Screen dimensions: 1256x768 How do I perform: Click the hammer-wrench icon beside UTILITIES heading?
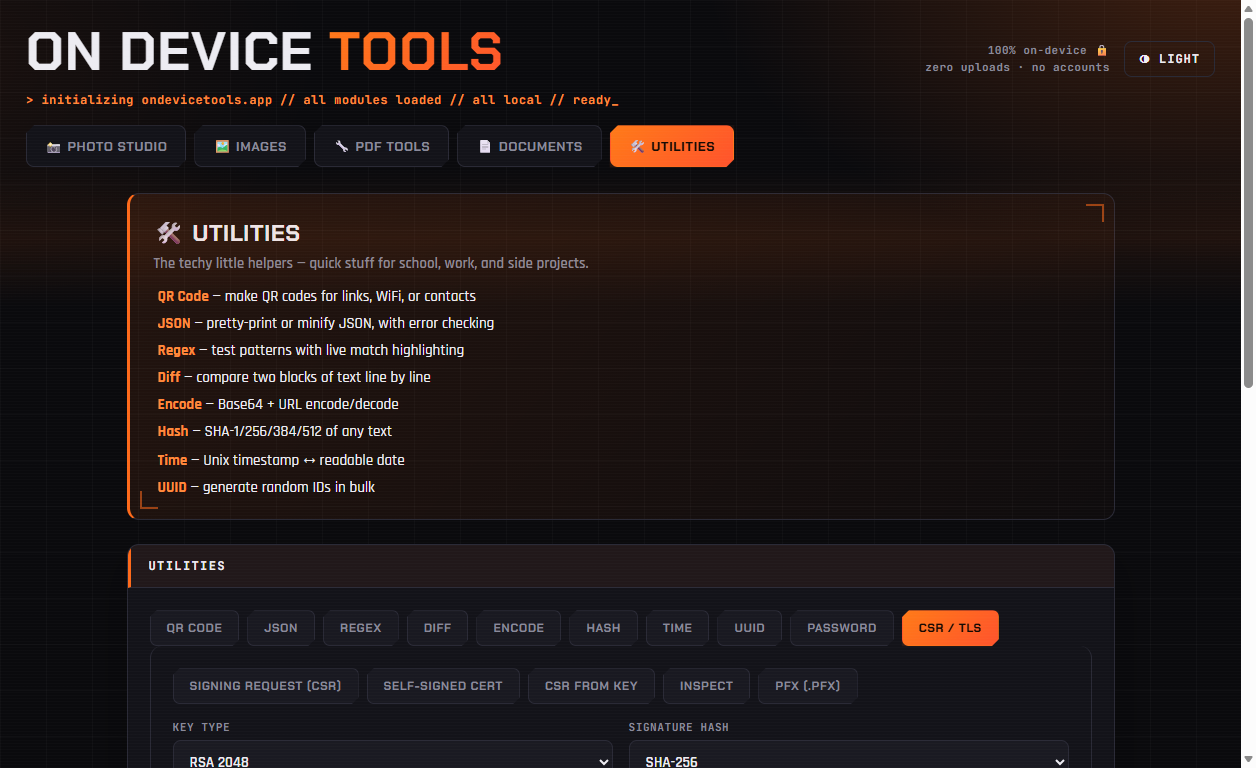tap(169, 233)
